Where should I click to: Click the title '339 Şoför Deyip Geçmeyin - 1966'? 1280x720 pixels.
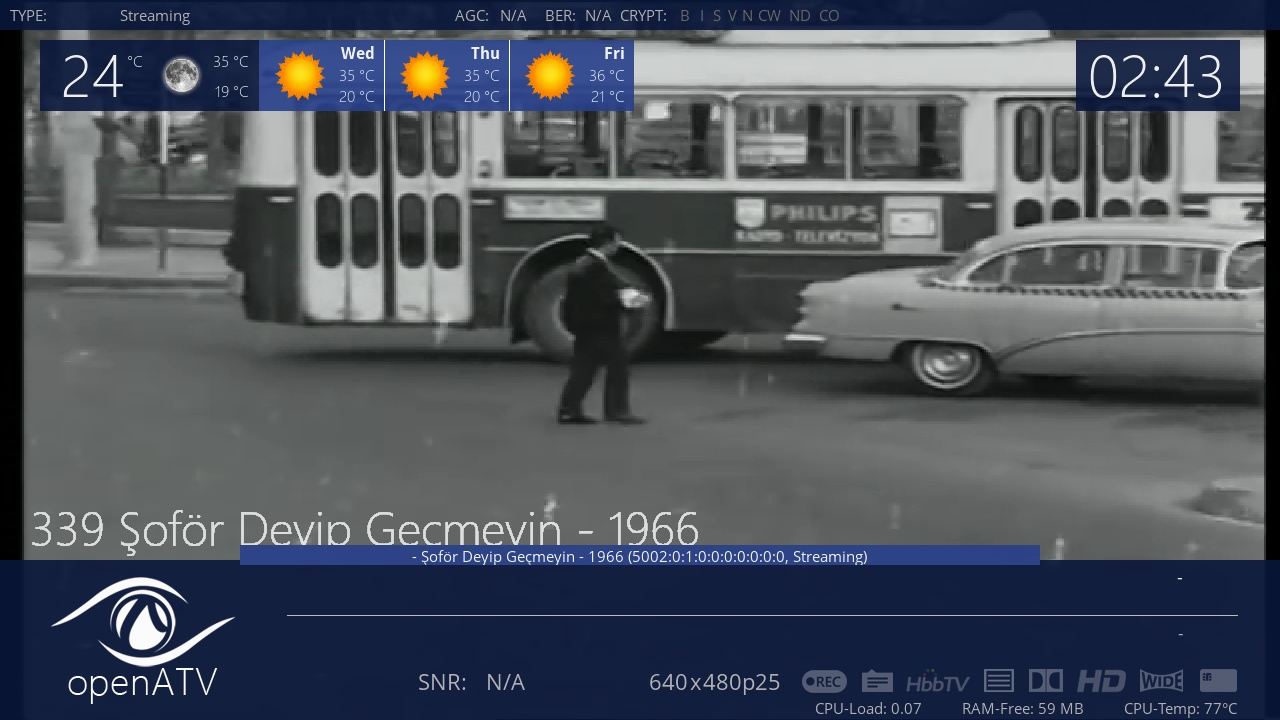click(365, 529)
